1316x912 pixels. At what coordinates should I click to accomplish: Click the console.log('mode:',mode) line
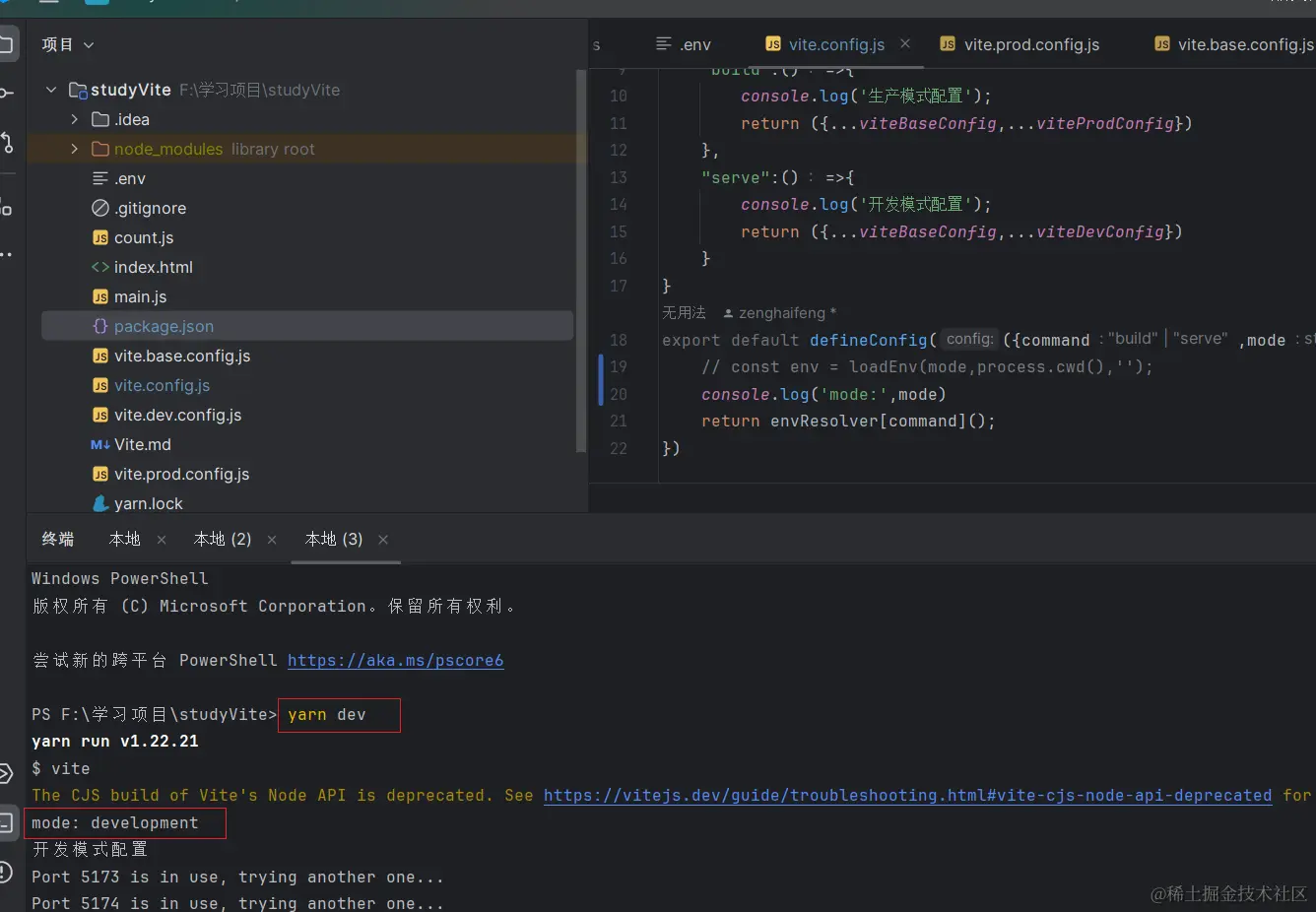(823, 394)
